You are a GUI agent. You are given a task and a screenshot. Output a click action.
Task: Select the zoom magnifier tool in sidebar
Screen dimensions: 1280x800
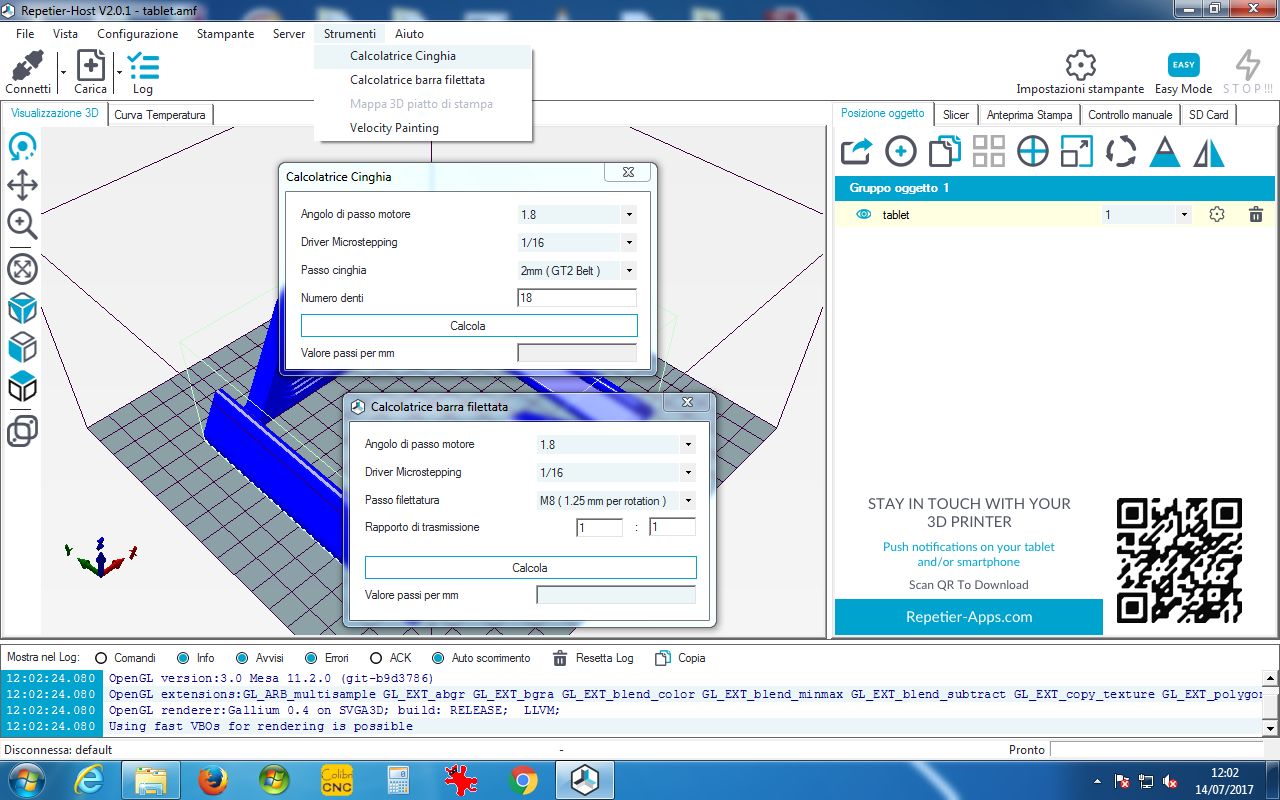click(22, 223)
